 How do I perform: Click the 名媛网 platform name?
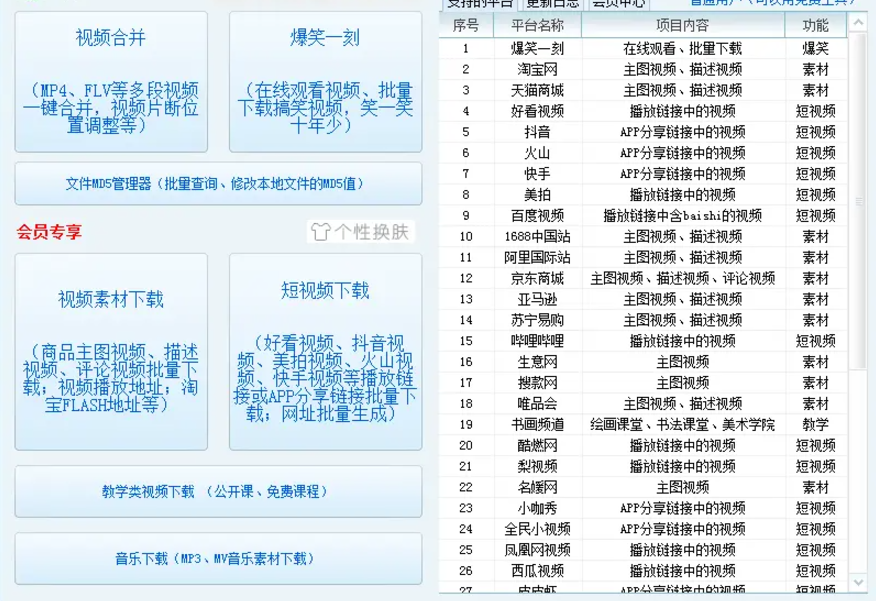[537, 487]
